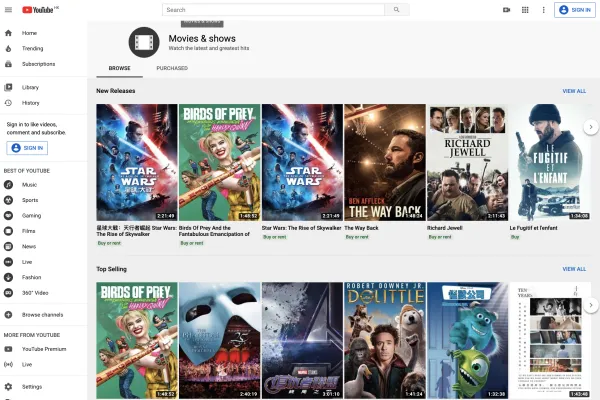
Task: Open Phantom of the Opera poster
Action: pyautogui.click(x=219, y=340)
